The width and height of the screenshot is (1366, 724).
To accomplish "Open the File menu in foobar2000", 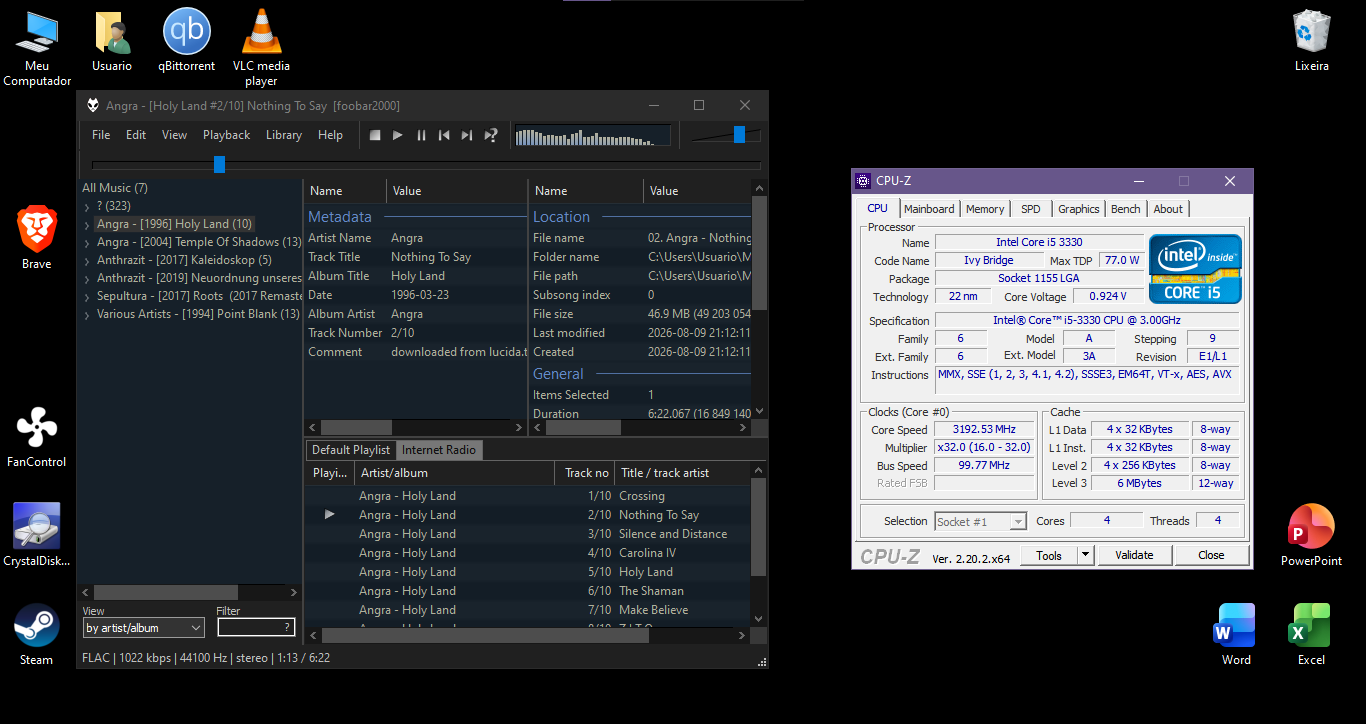I will (101, 135).
